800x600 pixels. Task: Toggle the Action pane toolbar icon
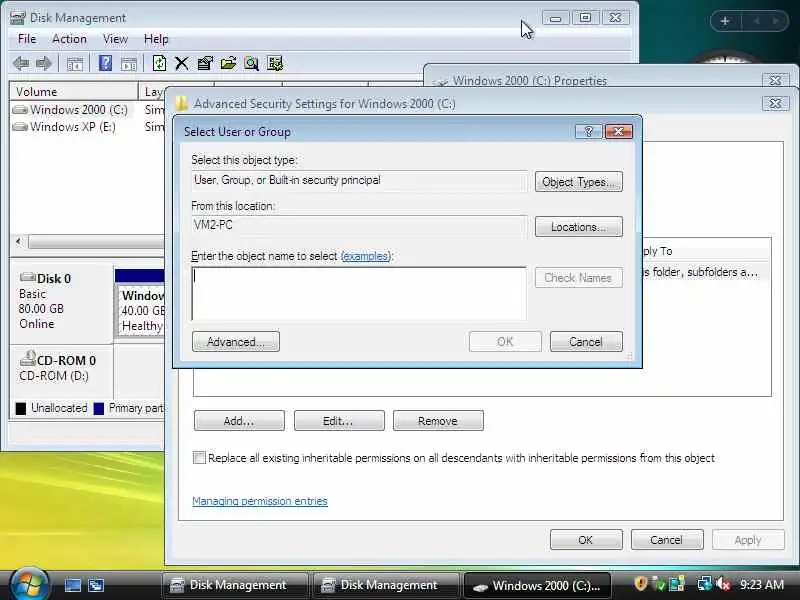pos(129,64)
